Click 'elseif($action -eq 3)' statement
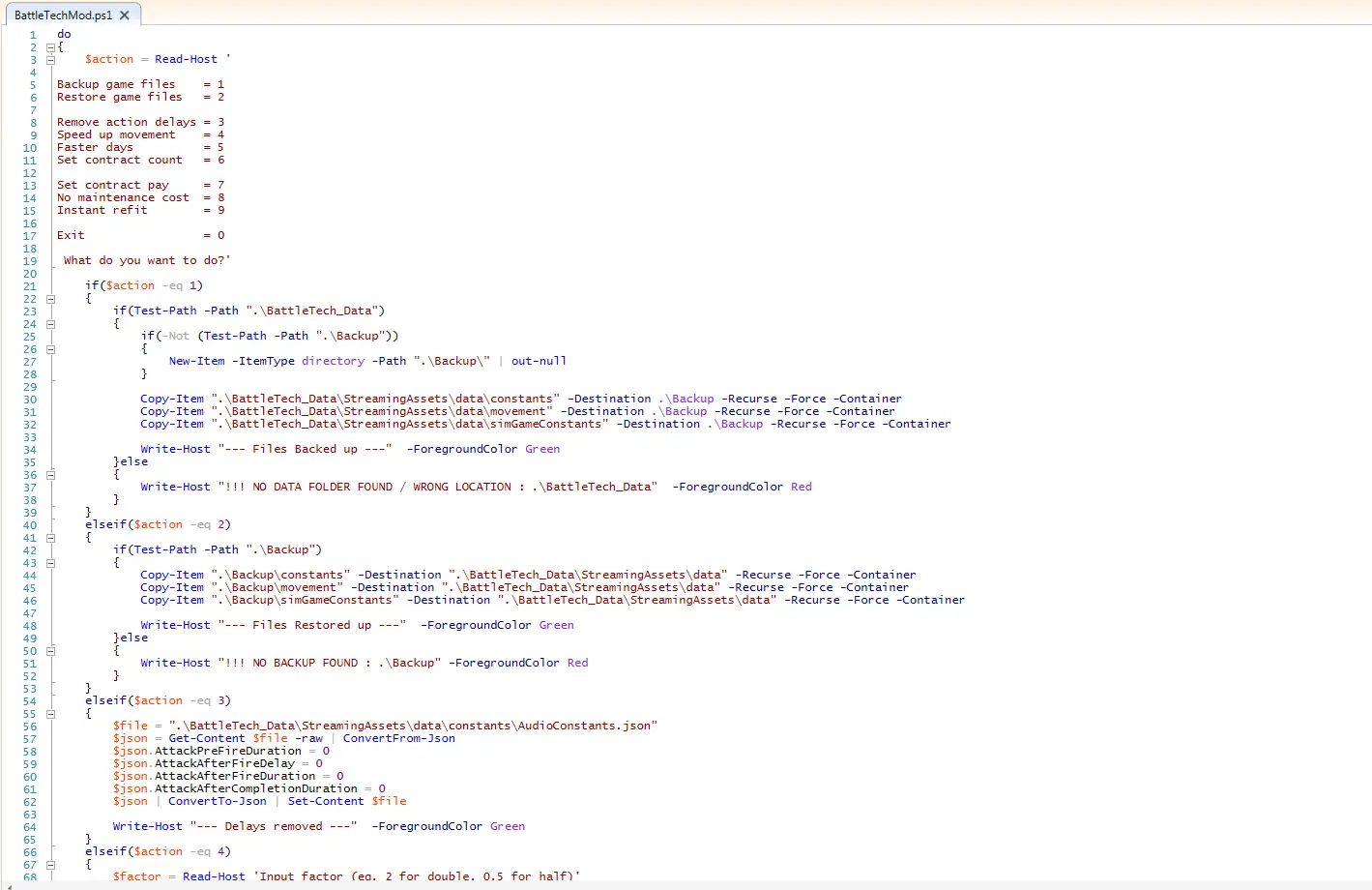Image resolution: width=1372 pixels, height=890 pixels. click(158, 700)
